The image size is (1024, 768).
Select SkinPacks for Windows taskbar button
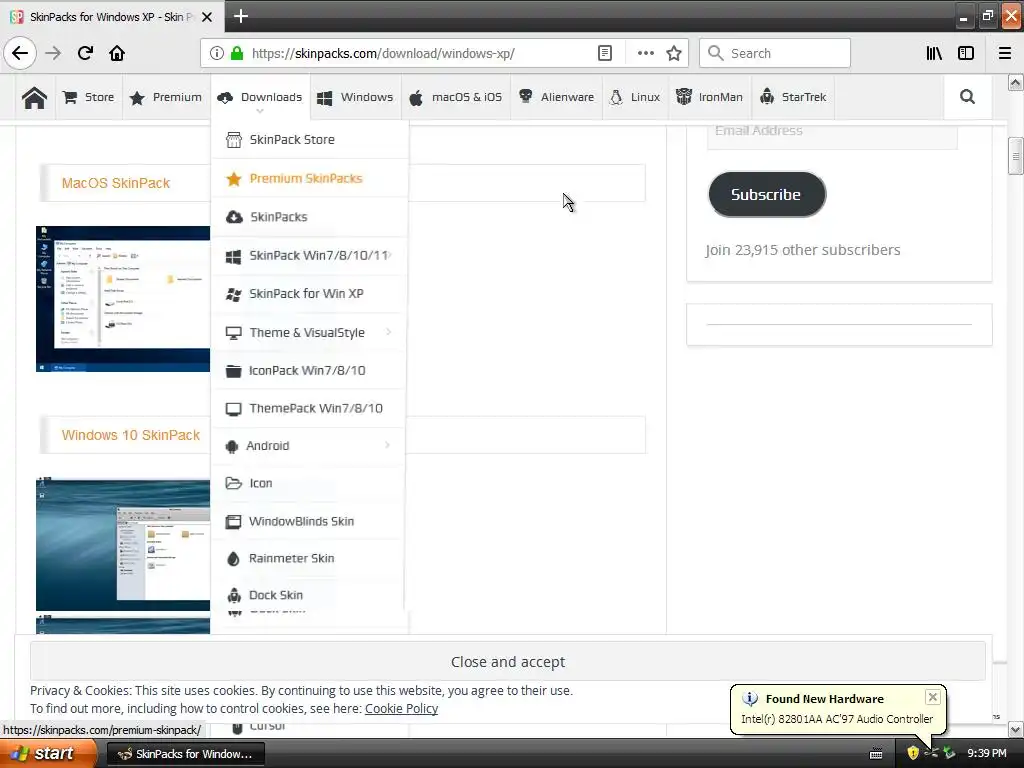coord(185,754)
